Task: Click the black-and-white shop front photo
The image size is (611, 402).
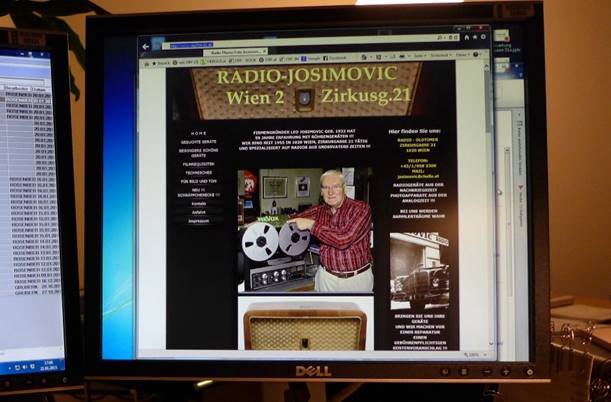Action: 420,271
